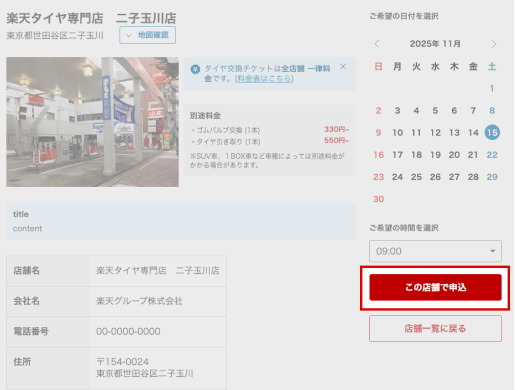Click the 'title' text in info box
Viewport: 515px width, 390px height.
(x=21, y=214)
